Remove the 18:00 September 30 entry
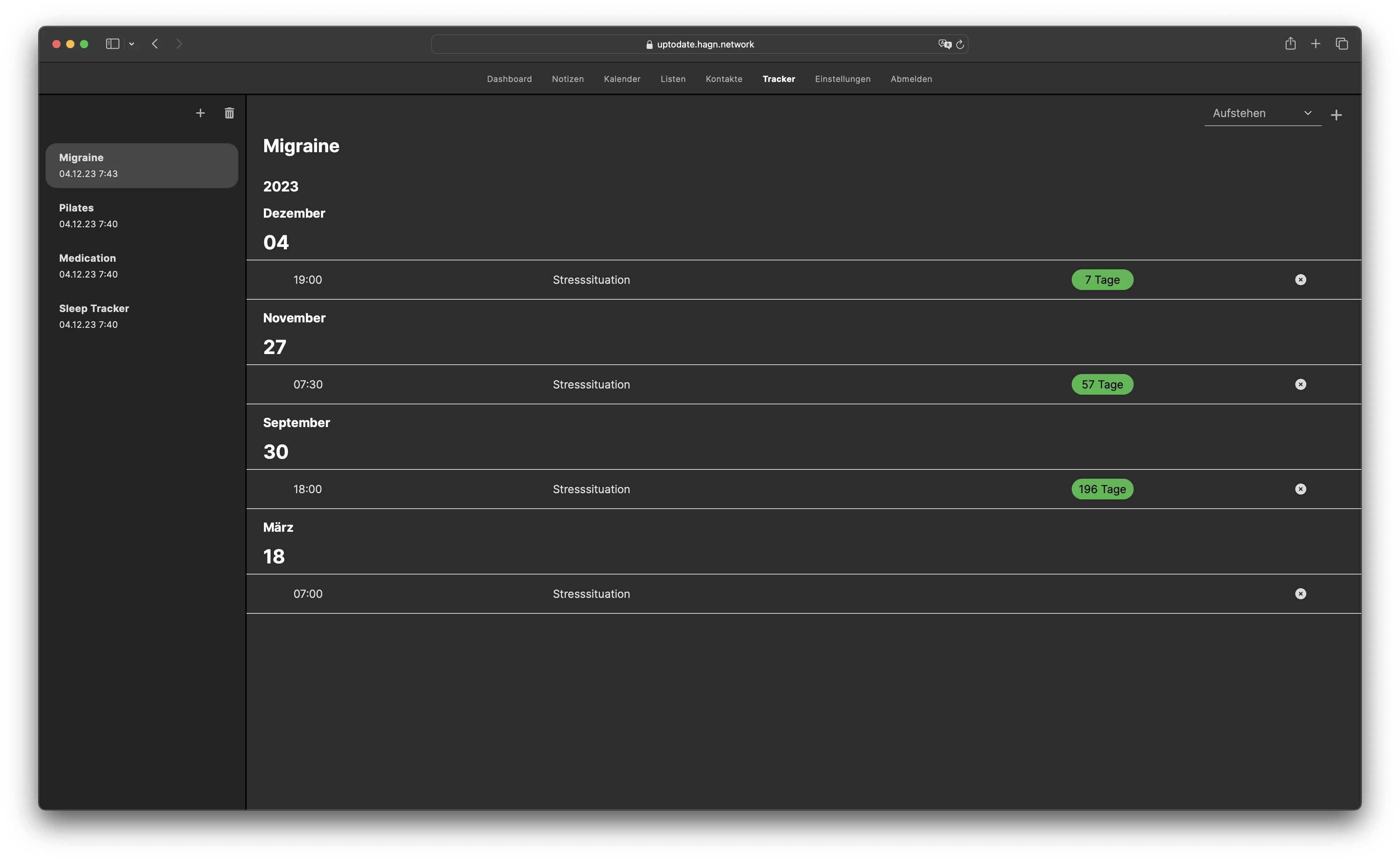This screenshot has height=861, width=1400. (1300, 489)
